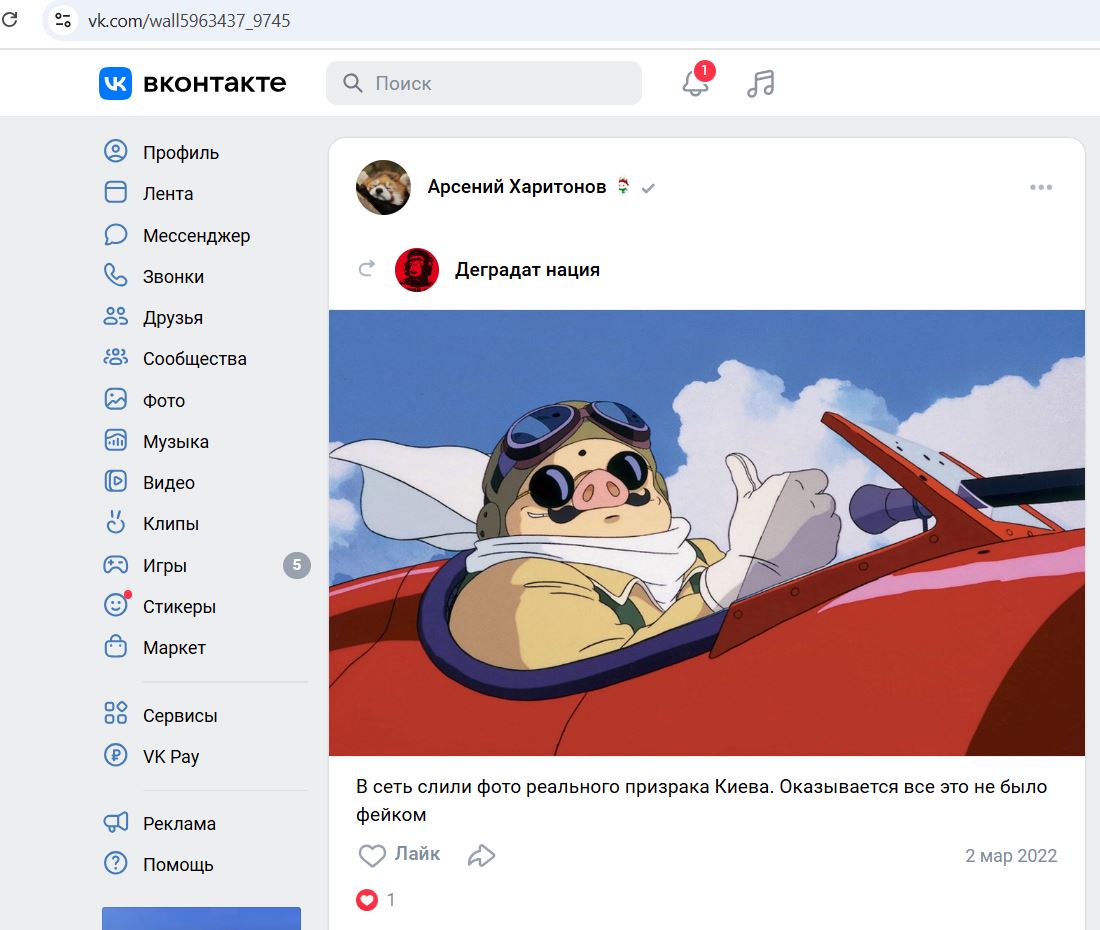Click the Лента feed icon
1100x930 pixels.
coord(116,192)
